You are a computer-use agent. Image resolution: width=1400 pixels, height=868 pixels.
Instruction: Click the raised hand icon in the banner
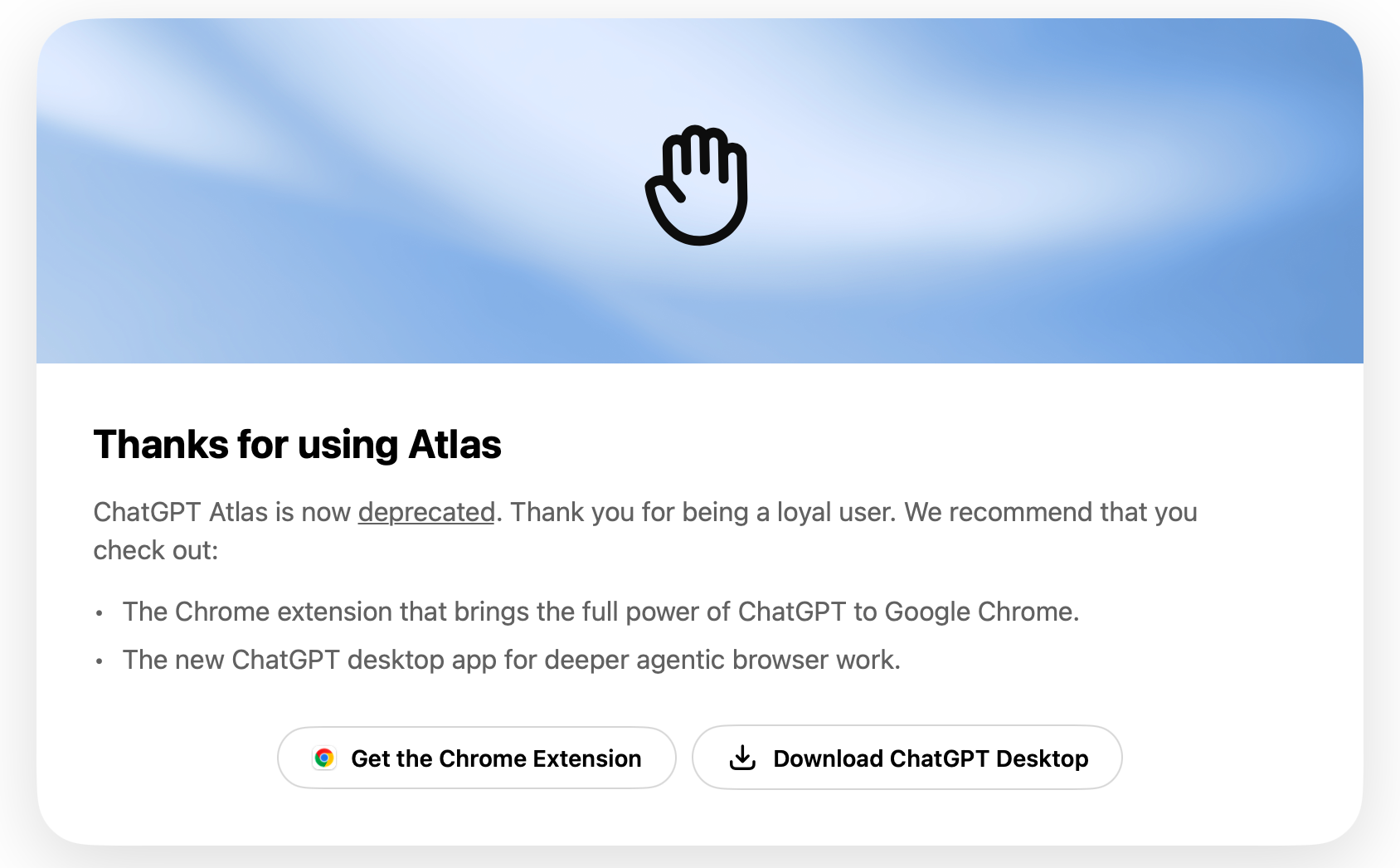tap(698, 185)
